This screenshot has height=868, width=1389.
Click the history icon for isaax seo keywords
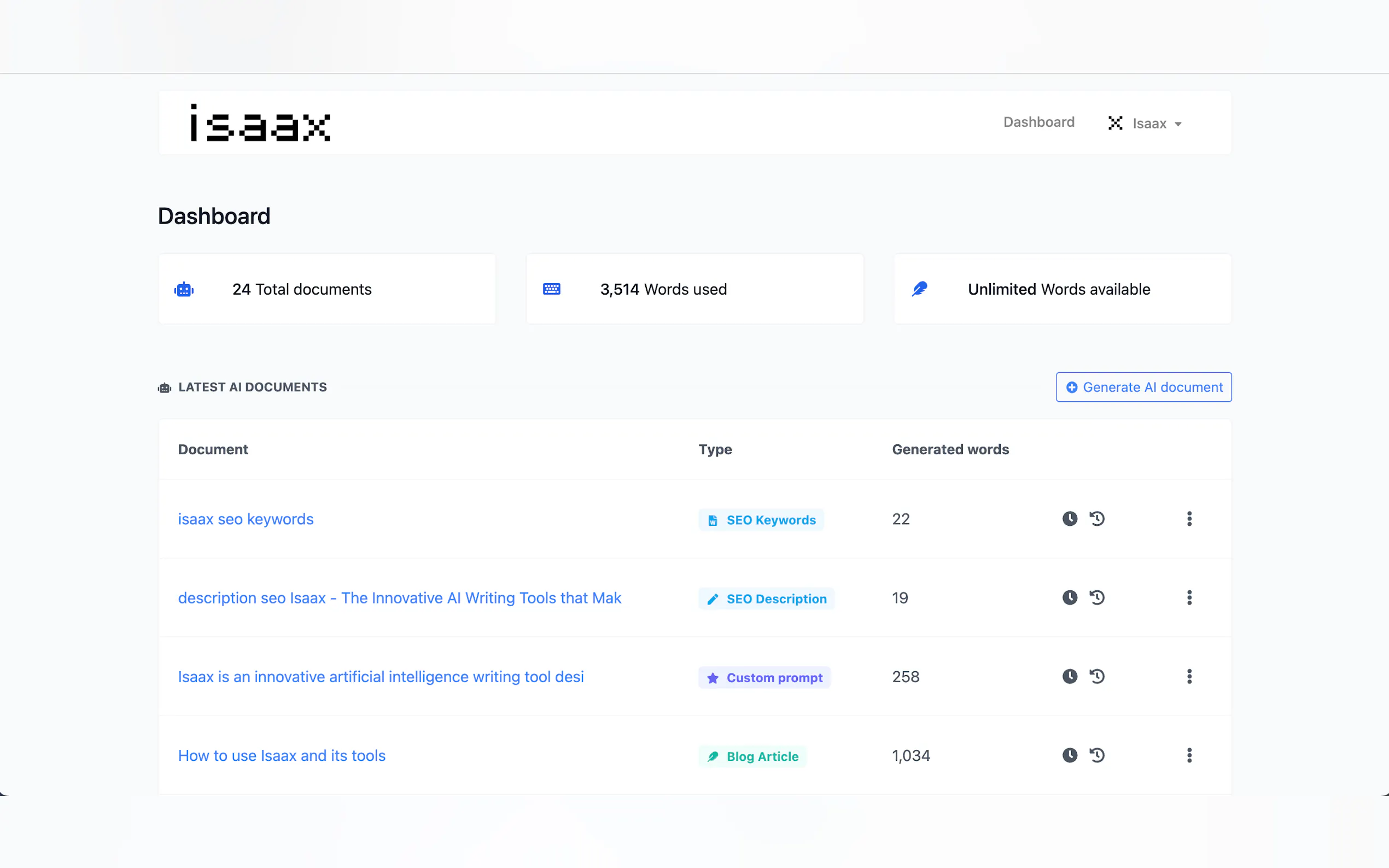coord(1097,519)
